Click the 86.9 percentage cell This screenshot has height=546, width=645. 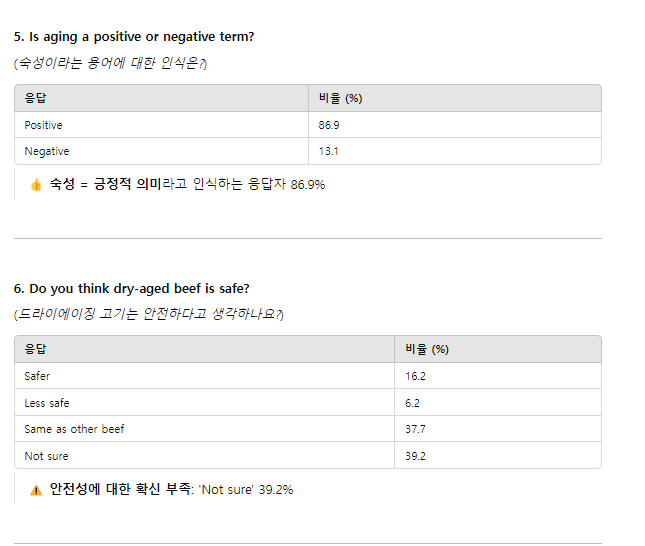329,125
